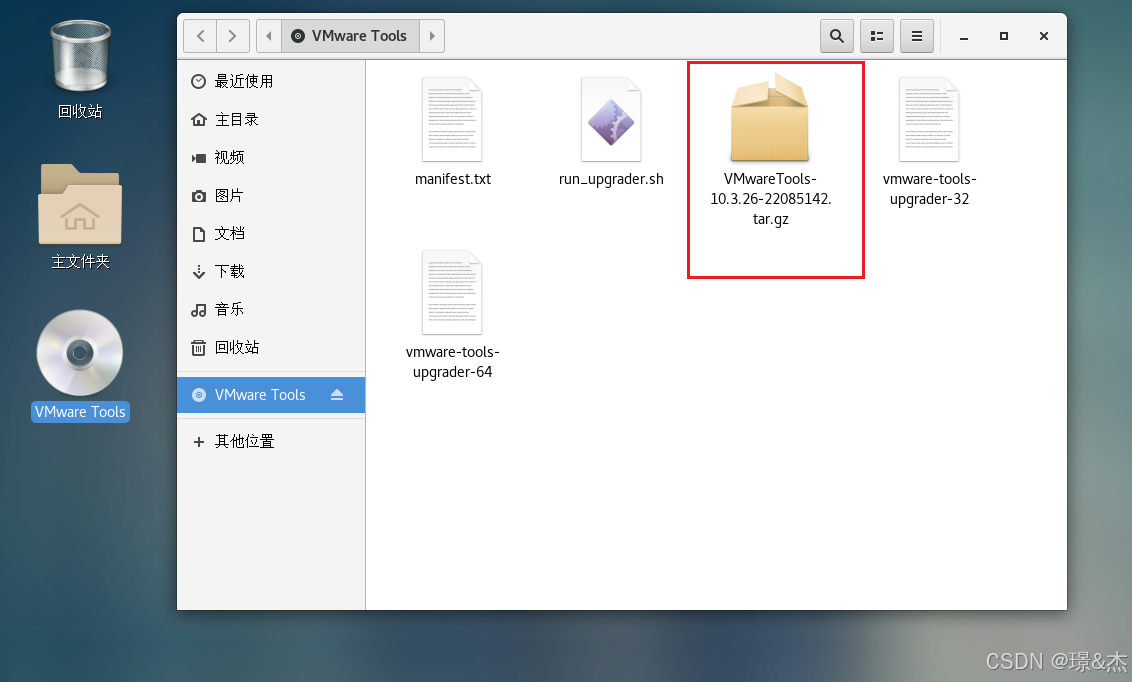
Task: Click the desktop VMware Tools label
Action: 80,412
